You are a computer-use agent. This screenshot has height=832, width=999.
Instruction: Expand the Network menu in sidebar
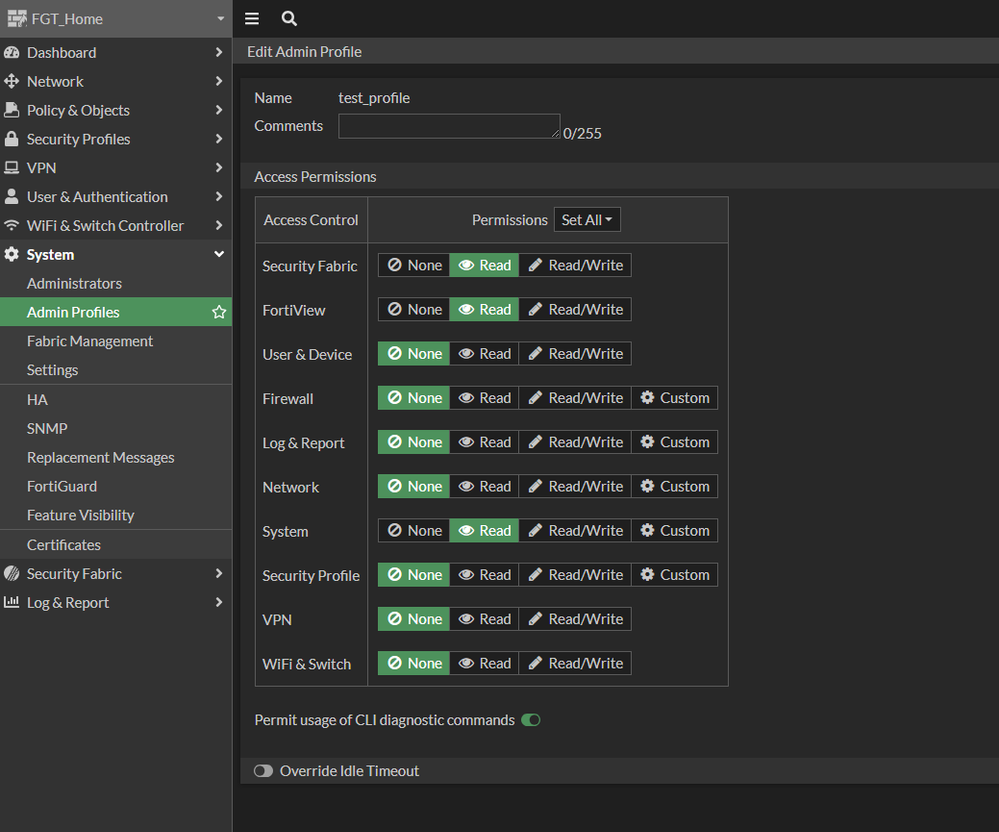point(55,82)
